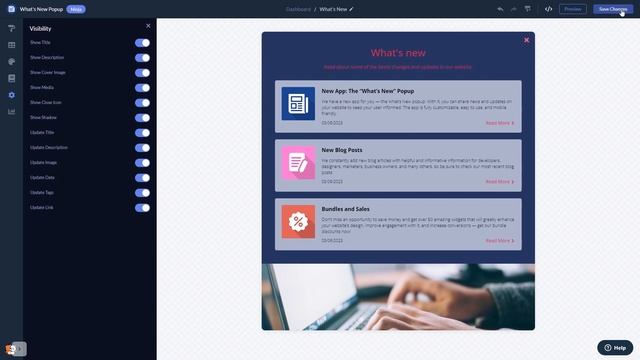Viewport: 640px width, 360px height.
Task: Toggle Show Cover Image switch
Action: coord(142,73)
